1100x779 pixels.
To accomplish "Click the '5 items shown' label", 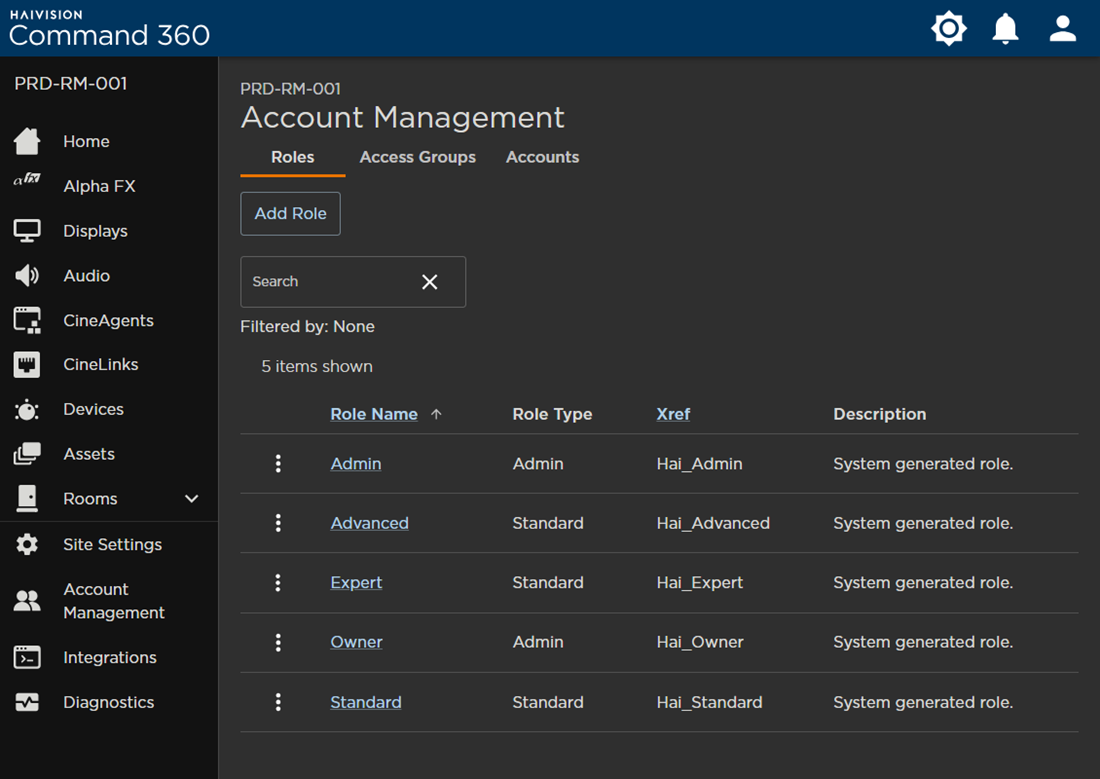I will click(x=317, y=366).
